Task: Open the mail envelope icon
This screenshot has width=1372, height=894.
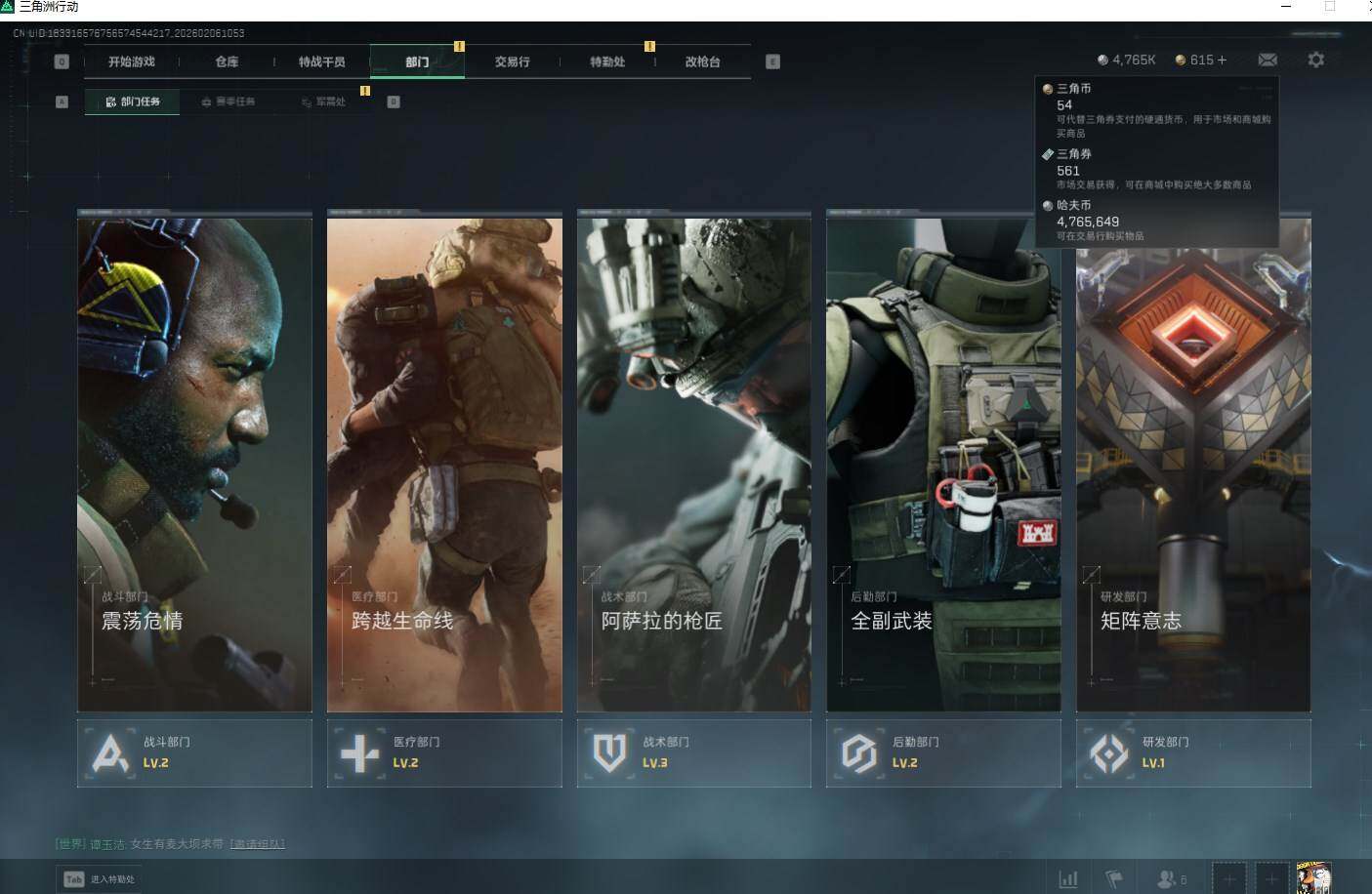Action: [1267, 60]
